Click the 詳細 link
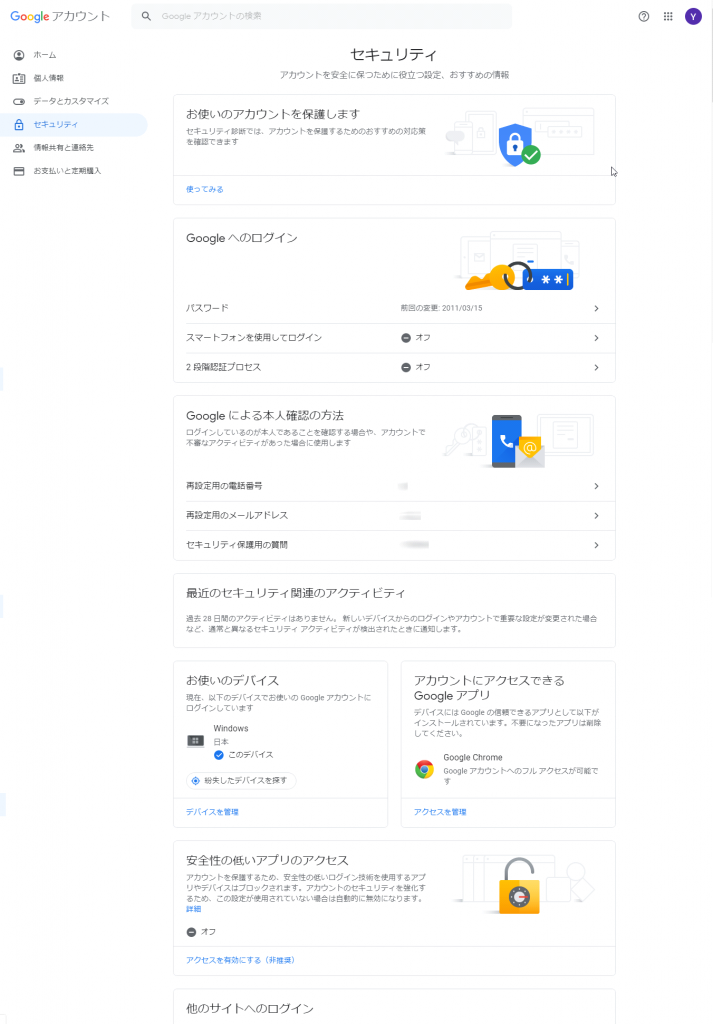Viewport: 713px width, 1024px height. point(193,909)
